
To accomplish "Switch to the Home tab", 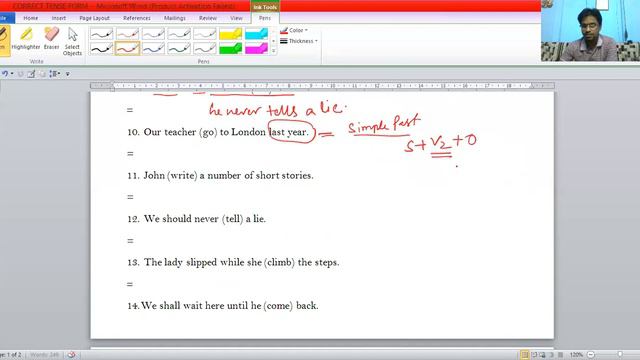I will click(31, 18).
